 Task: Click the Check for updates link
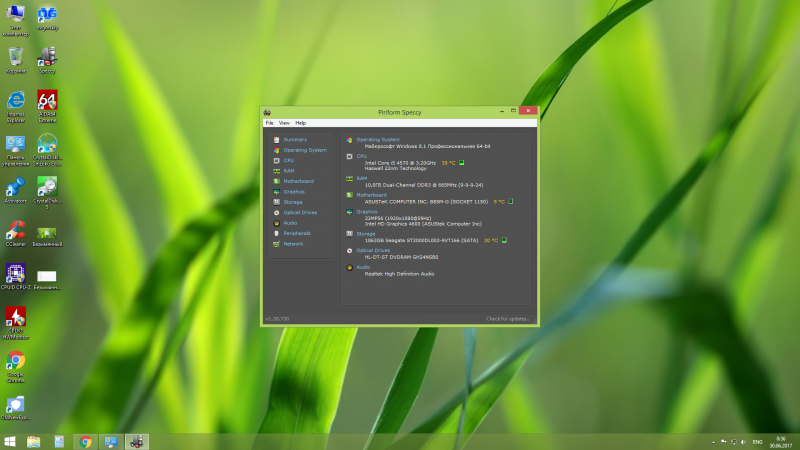pyautogui.click(x=509, y=318)
